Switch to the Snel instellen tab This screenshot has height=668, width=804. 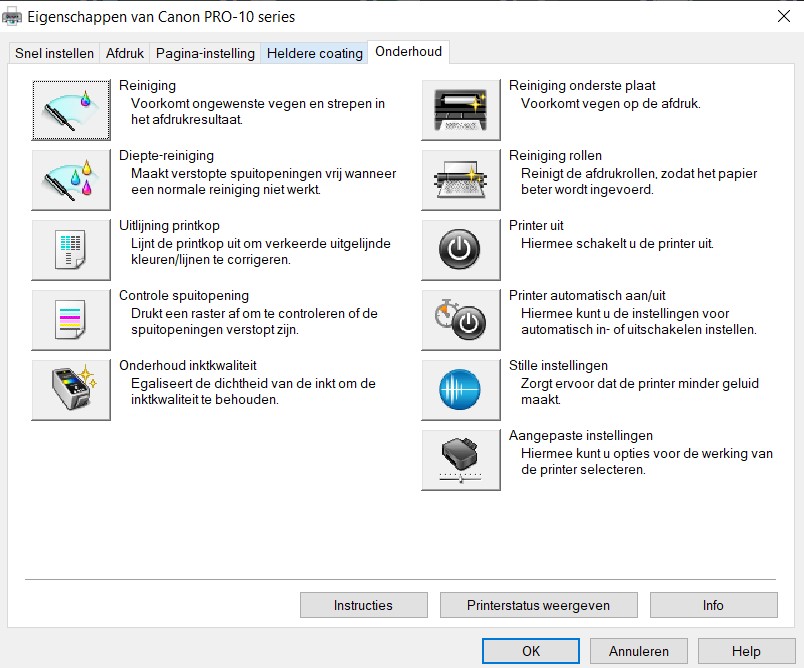click(54, 53)
